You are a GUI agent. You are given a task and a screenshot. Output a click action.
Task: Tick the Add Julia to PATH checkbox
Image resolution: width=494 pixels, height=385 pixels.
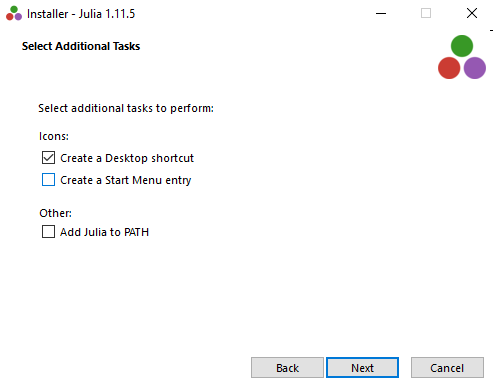click(x=48, y=232)
